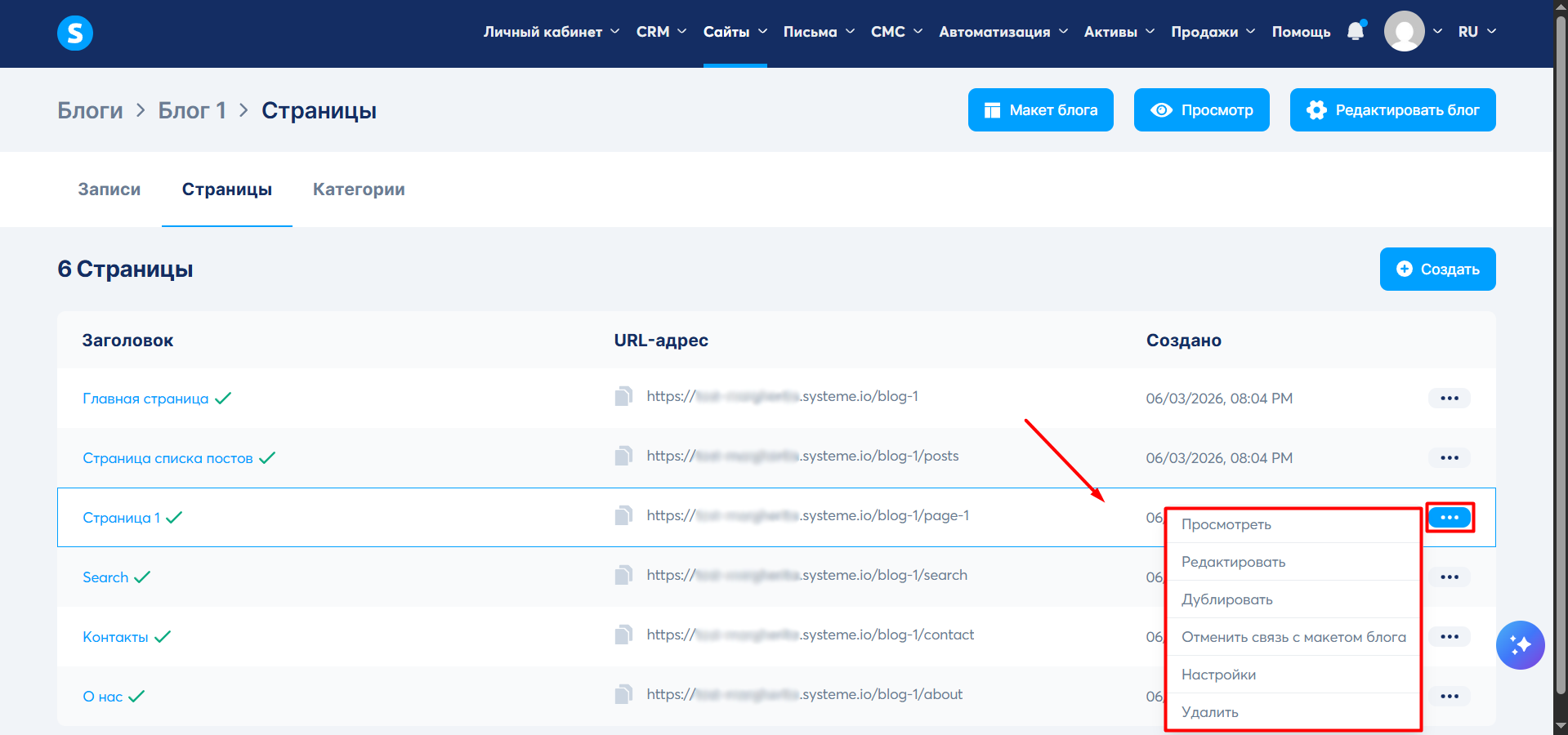
Task: Expand the Продажи dropdown menu
Action: coord(1213,32)
